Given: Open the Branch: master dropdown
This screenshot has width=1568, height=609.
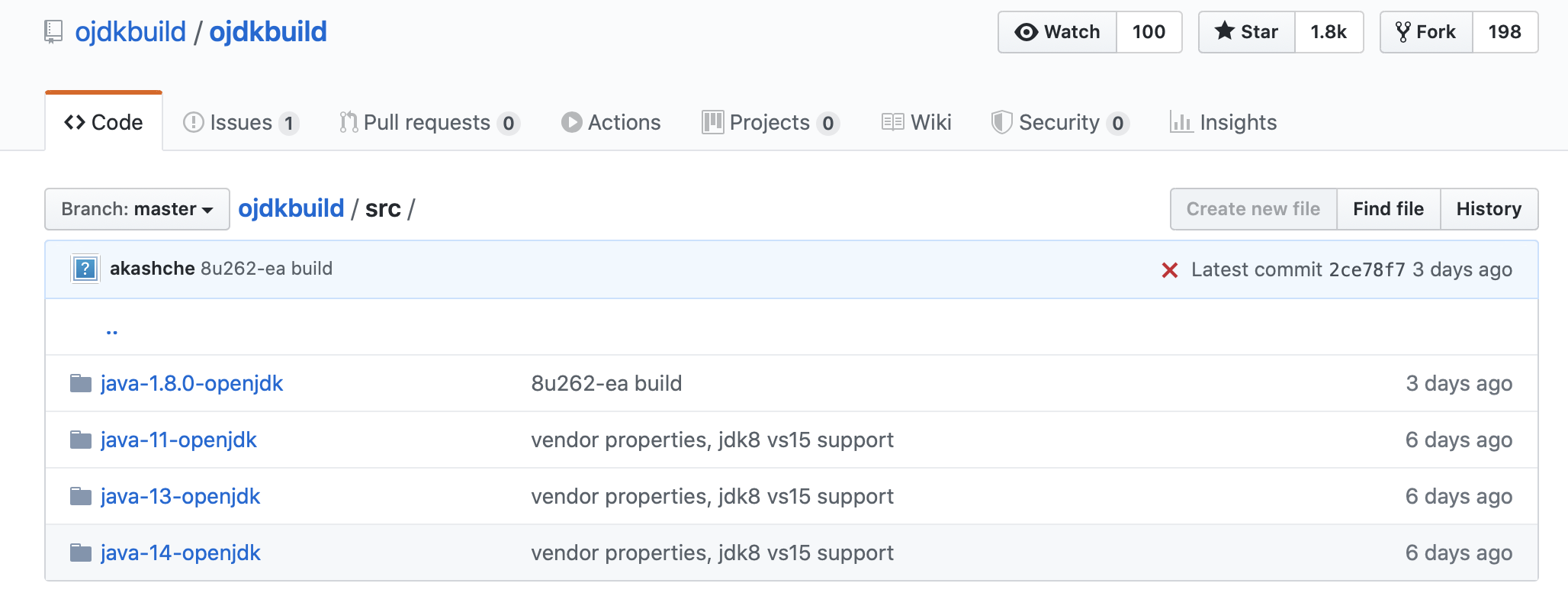Looking at the screenshot, I should tap(137, 209).
